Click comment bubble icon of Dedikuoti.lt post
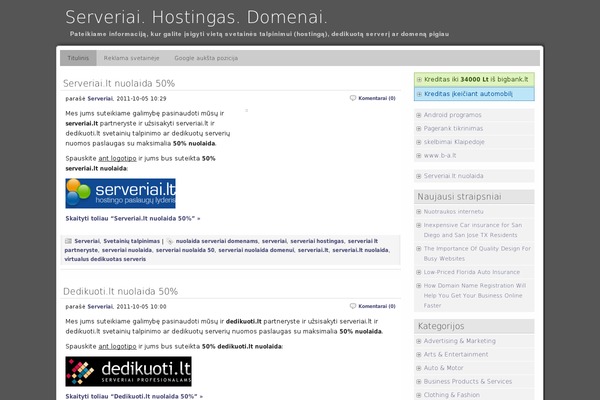 pos(353,306)
